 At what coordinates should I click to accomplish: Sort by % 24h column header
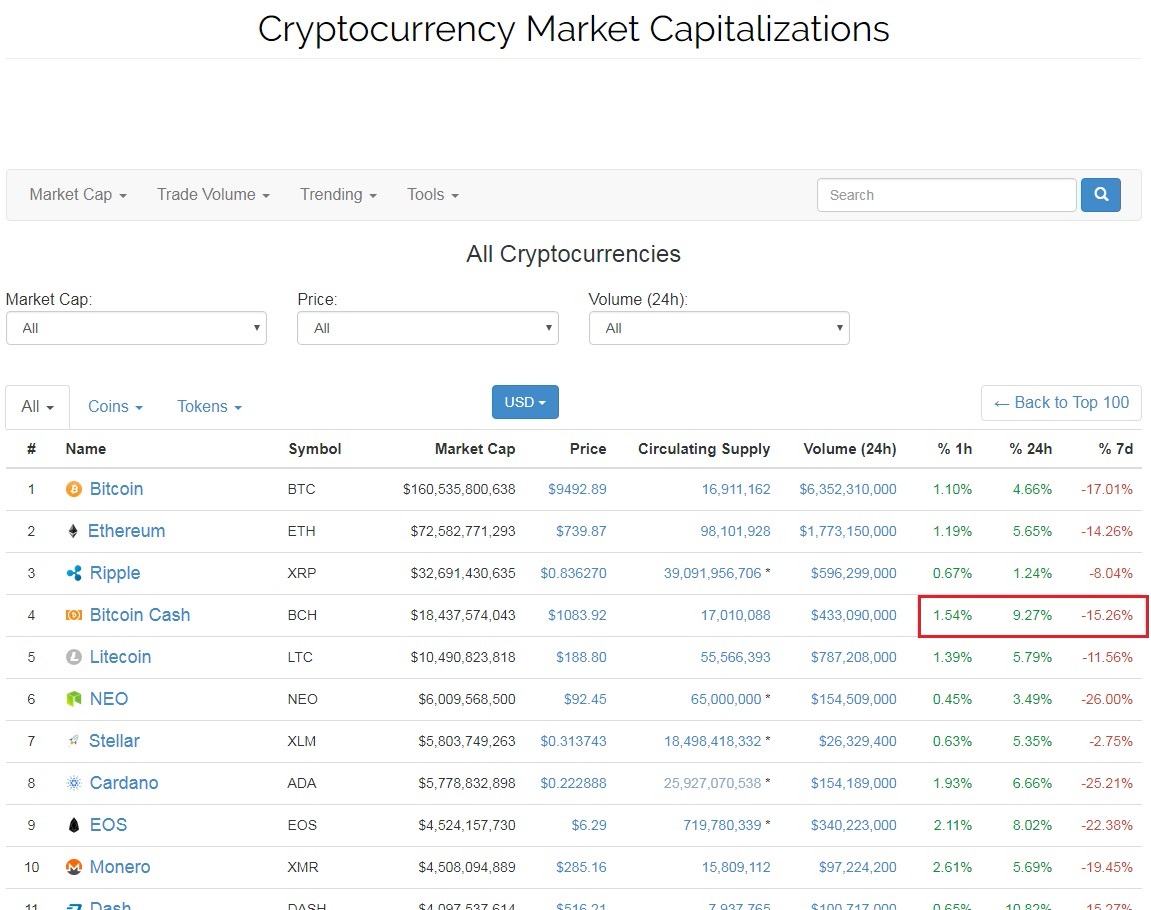point(1031,448)
